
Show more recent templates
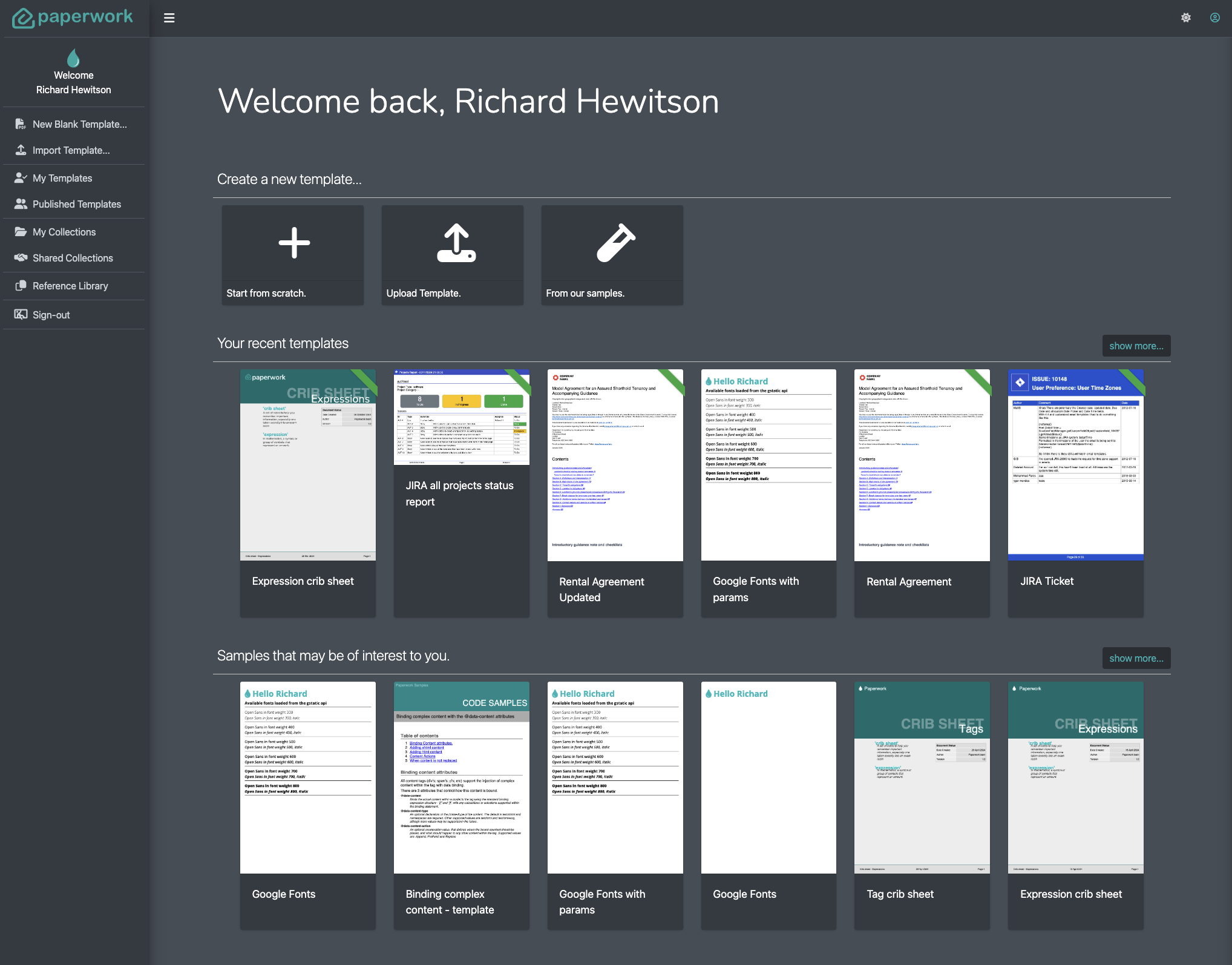(x=1136, y=346)
